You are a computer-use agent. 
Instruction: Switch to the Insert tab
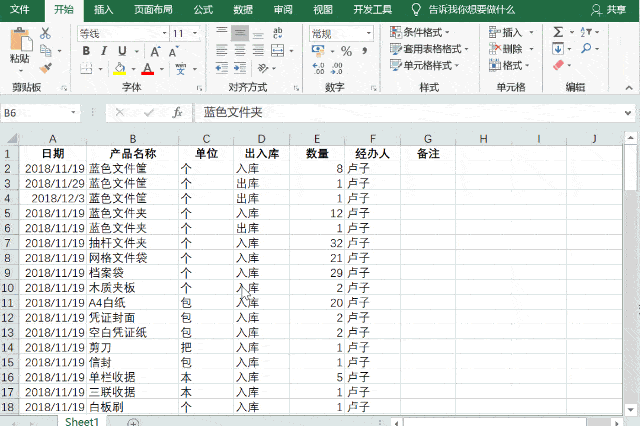(104, 9)
